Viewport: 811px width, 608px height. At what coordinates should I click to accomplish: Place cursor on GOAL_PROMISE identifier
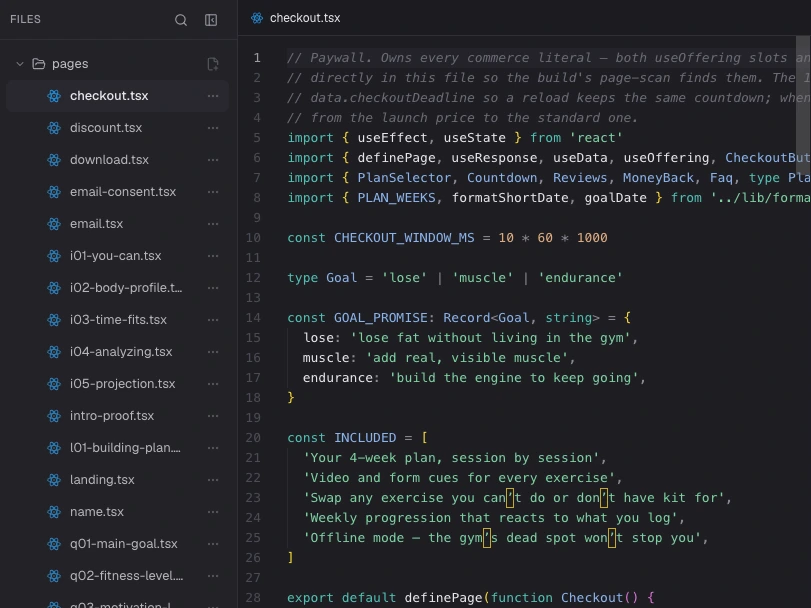pyautogui.click(x=380, y=318)
